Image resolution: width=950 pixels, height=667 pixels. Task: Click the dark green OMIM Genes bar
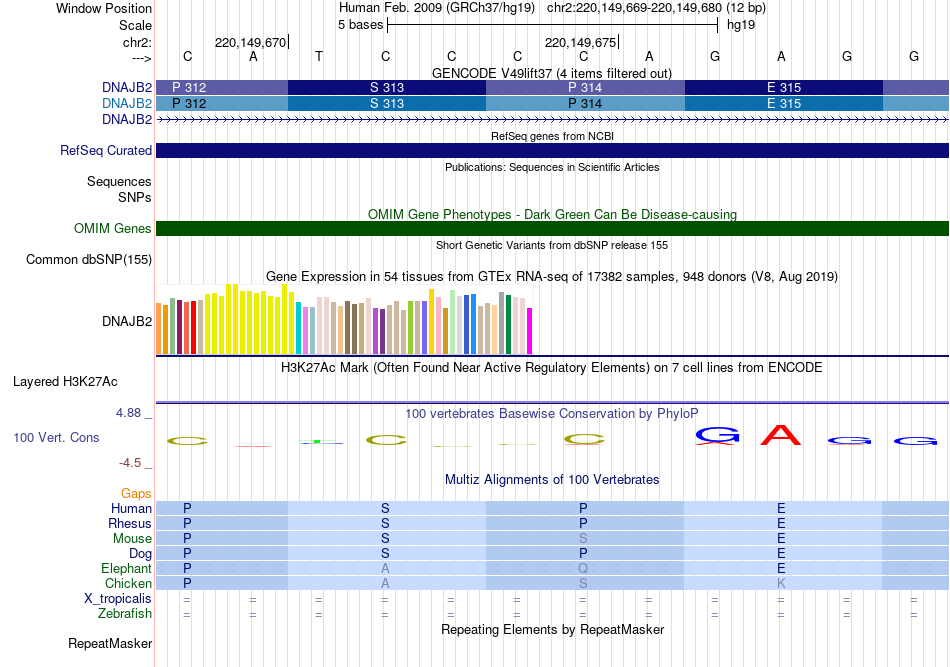tap(552, 228)
